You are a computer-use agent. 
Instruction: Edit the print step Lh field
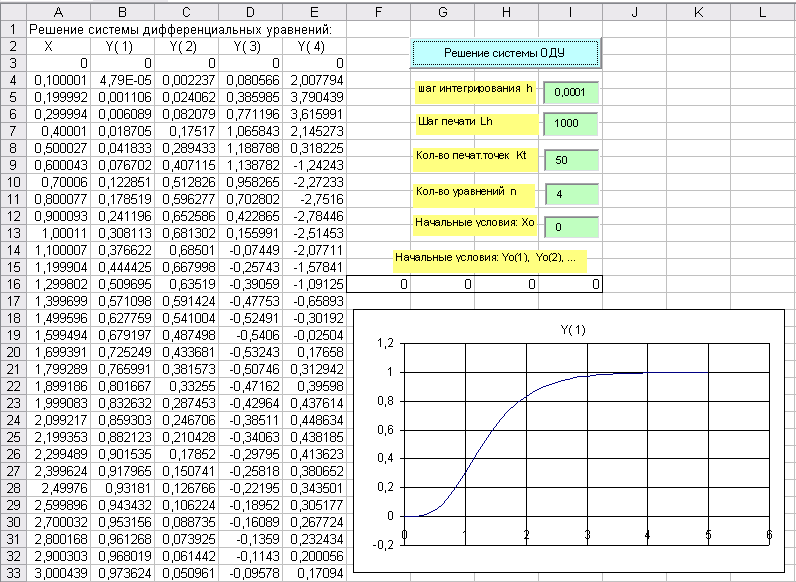(571, 123)
